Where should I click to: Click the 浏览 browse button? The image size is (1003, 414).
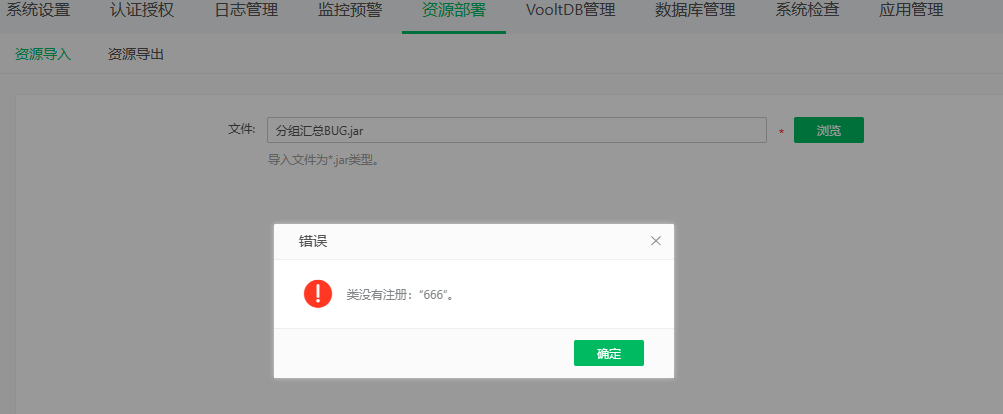click(828, 130)
